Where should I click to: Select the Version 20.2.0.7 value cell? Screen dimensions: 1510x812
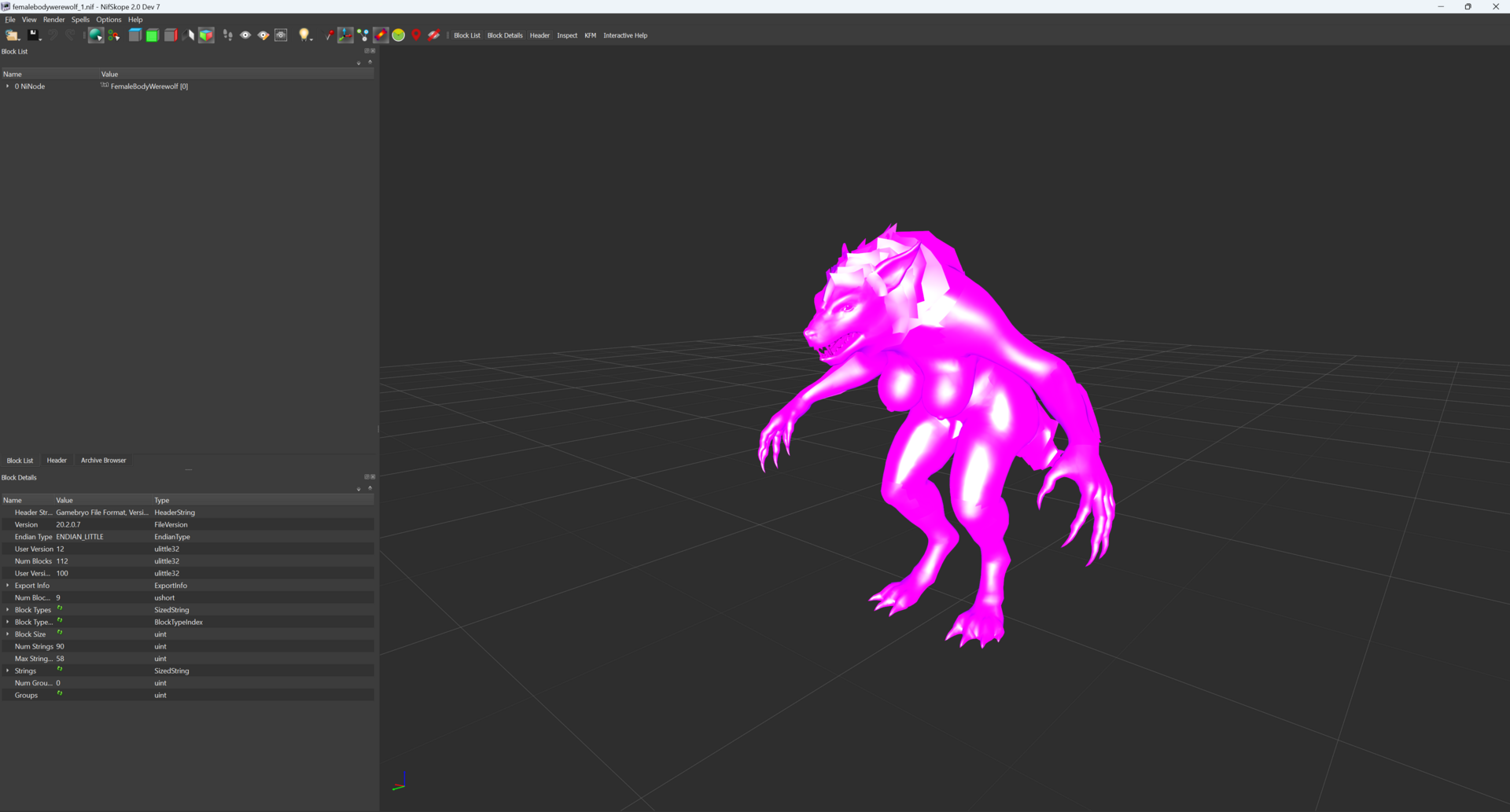coord(103,524)
